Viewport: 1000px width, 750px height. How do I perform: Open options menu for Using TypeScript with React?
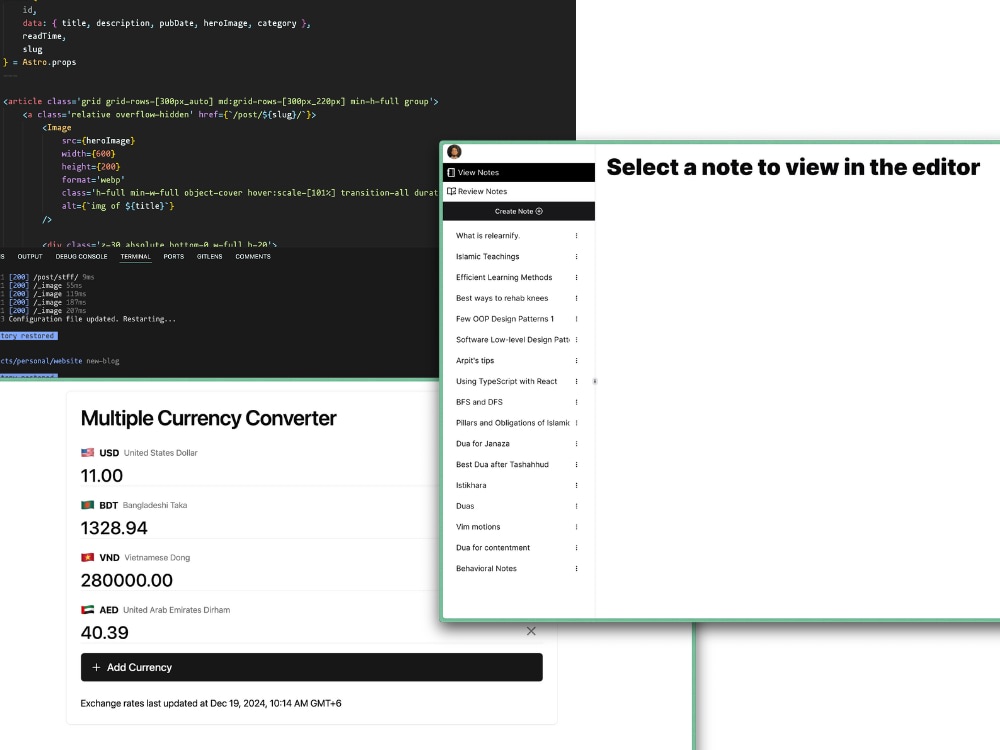[577, 381]
